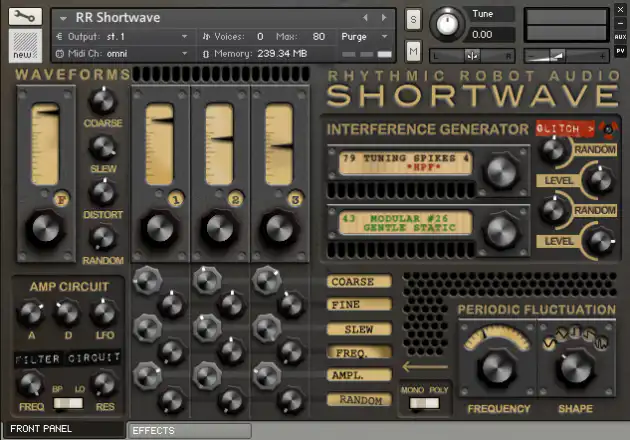Switch to the FRONT PANEL tab
This screenshot has width=630, height=440.
click(64, 430)
